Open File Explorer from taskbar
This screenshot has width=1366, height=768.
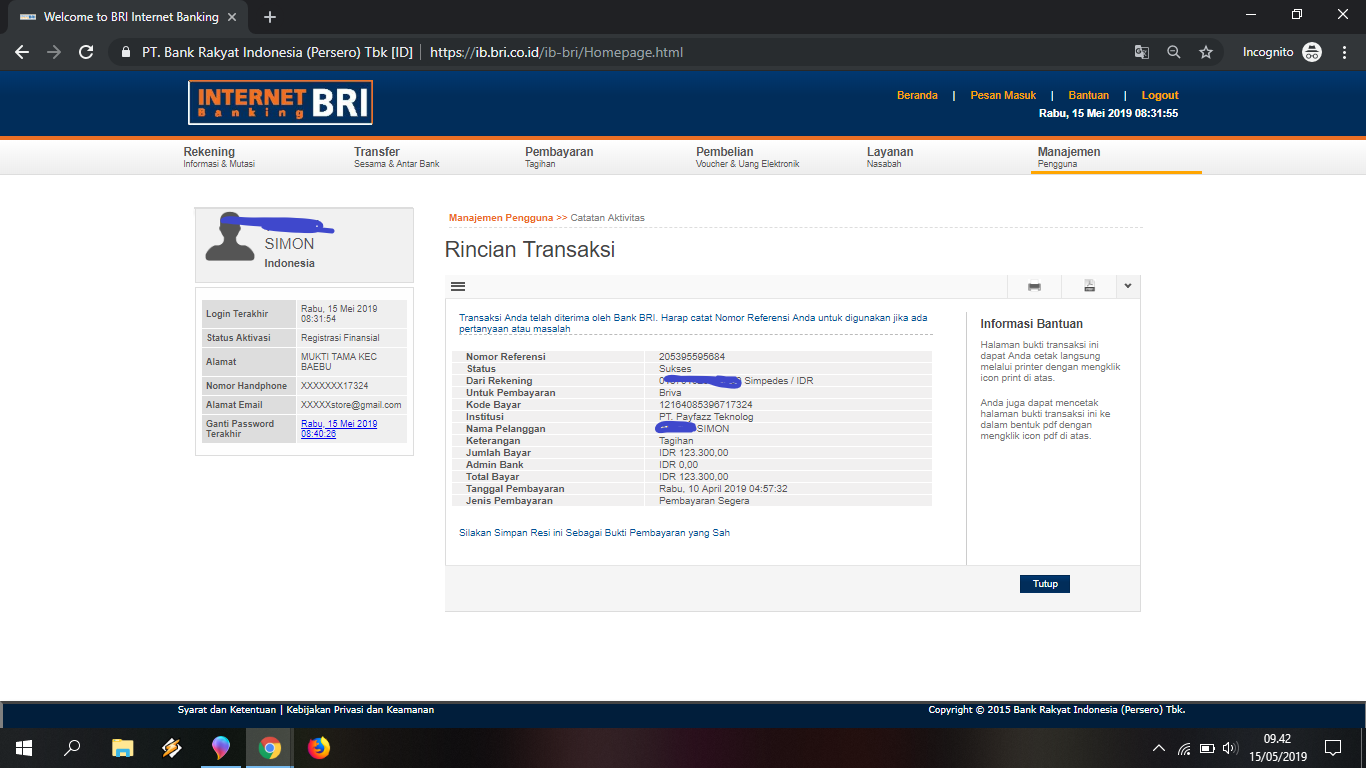(123, 747)
